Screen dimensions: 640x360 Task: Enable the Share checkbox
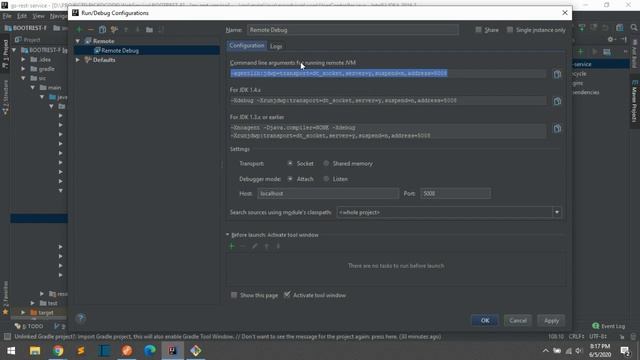coord(478,30)
